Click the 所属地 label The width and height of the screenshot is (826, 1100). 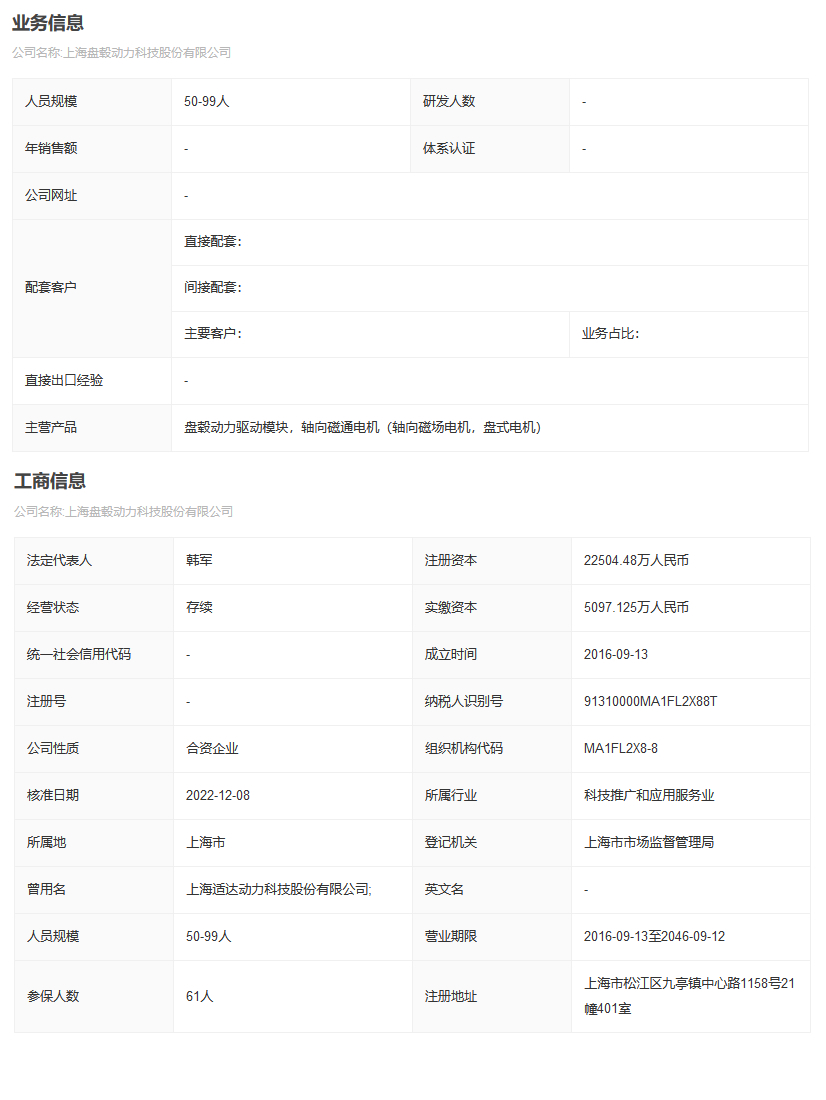[46, 843]
